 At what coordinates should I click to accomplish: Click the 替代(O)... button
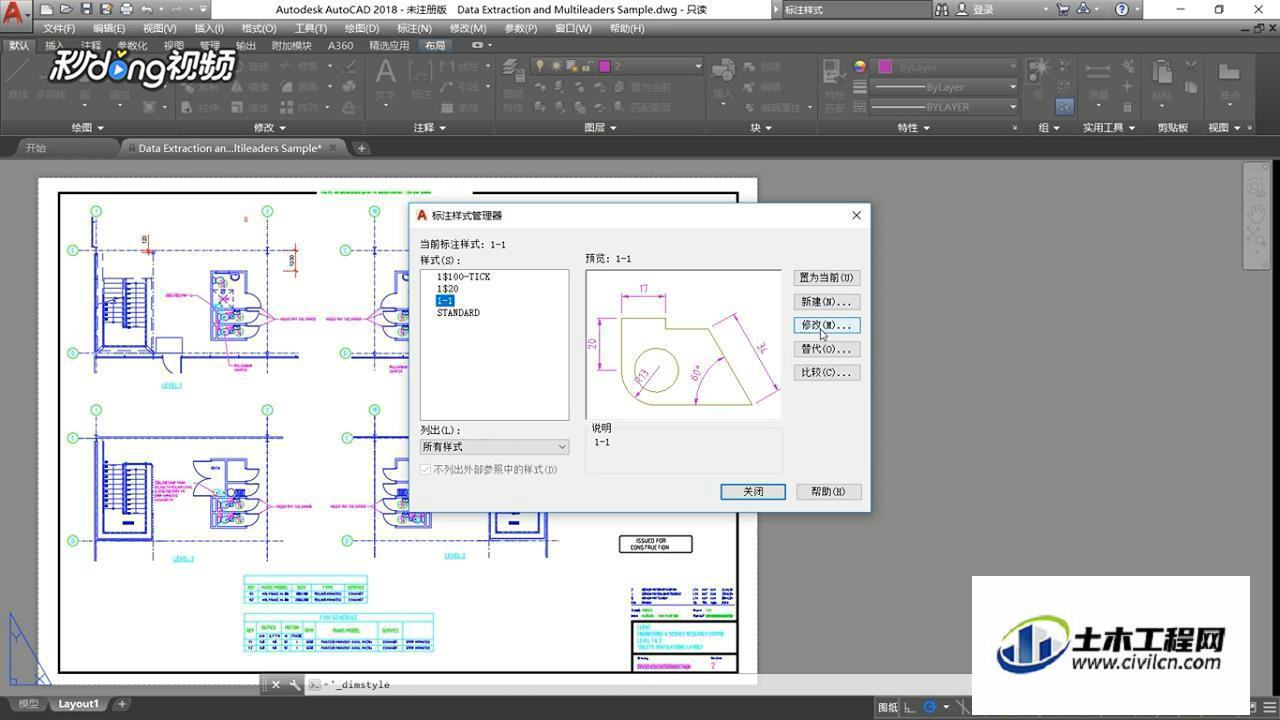pos(827,349)
